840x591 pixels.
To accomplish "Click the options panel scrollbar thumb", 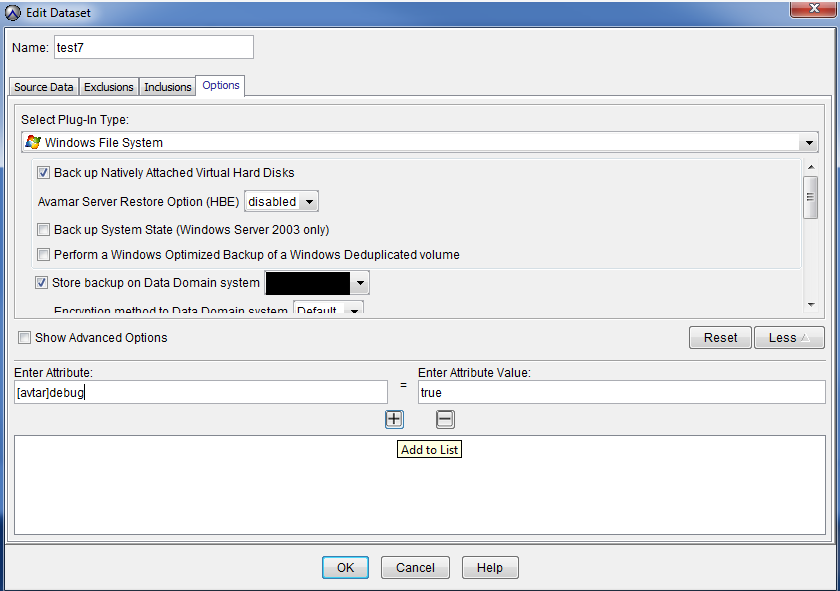I will 811,197.
